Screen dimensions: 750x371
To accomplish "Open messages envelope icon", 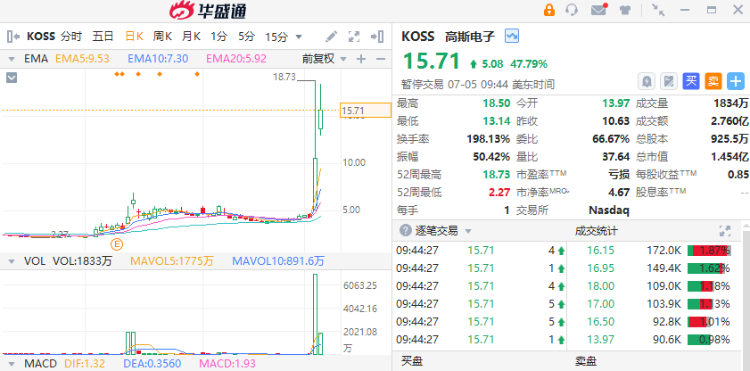I will coord(598,10).
